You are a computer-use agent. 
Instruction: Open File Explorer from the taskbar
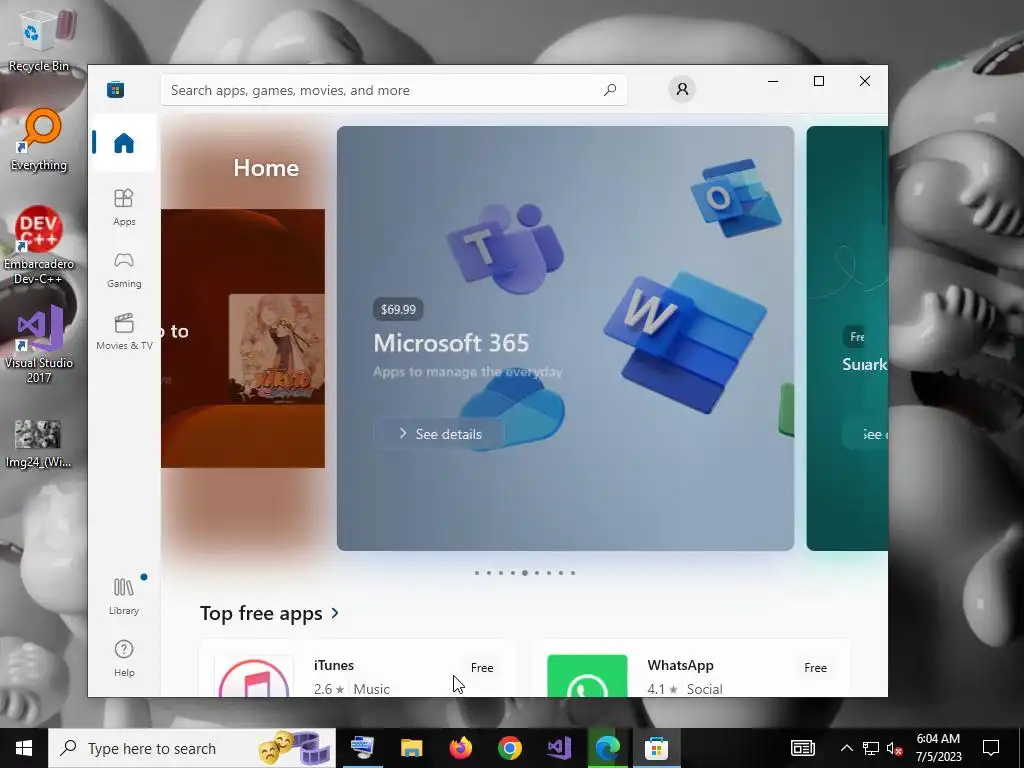(411, 748)
